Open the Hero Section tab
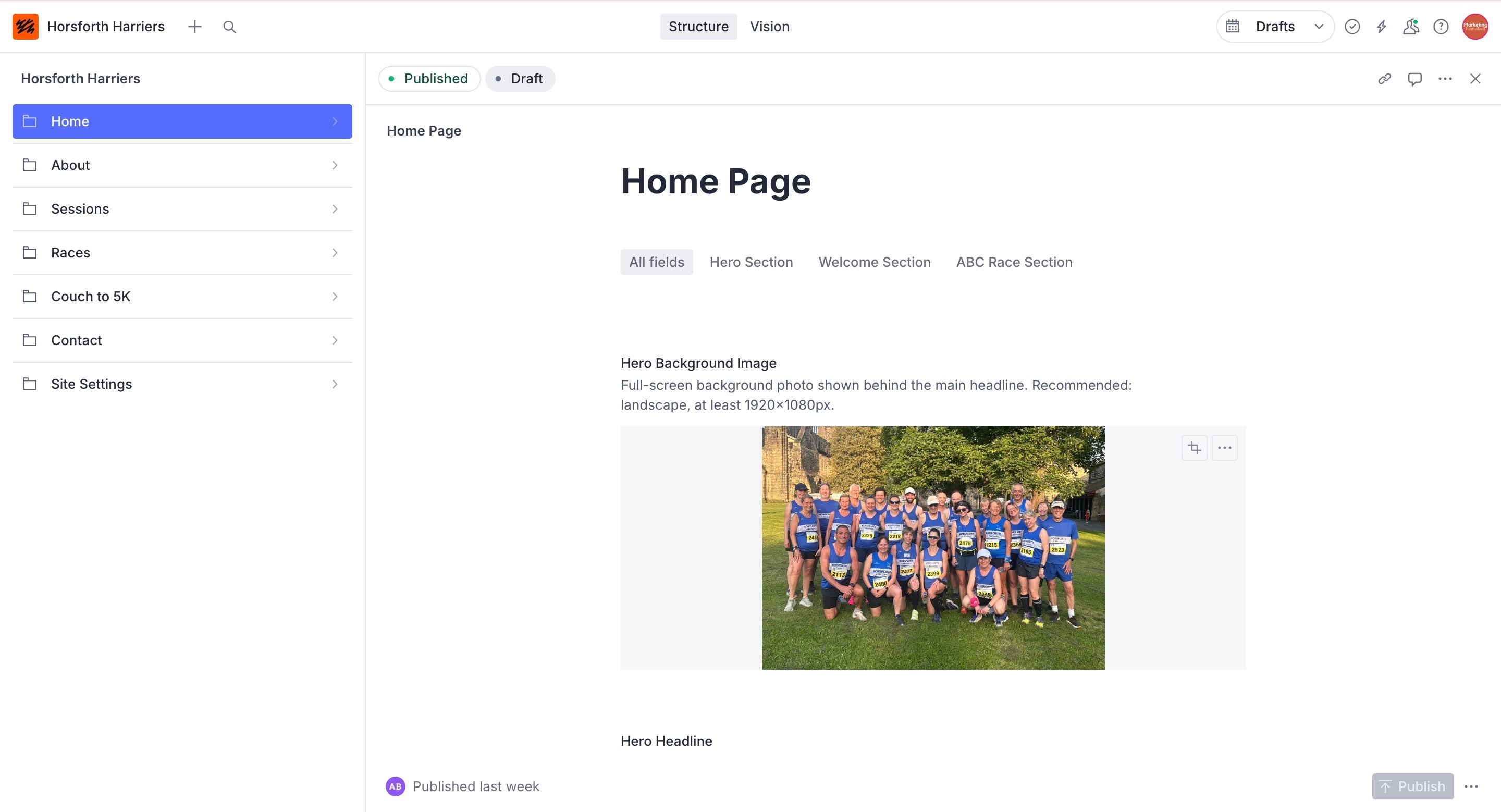1501x812 pixels. (x=751, y=262)
